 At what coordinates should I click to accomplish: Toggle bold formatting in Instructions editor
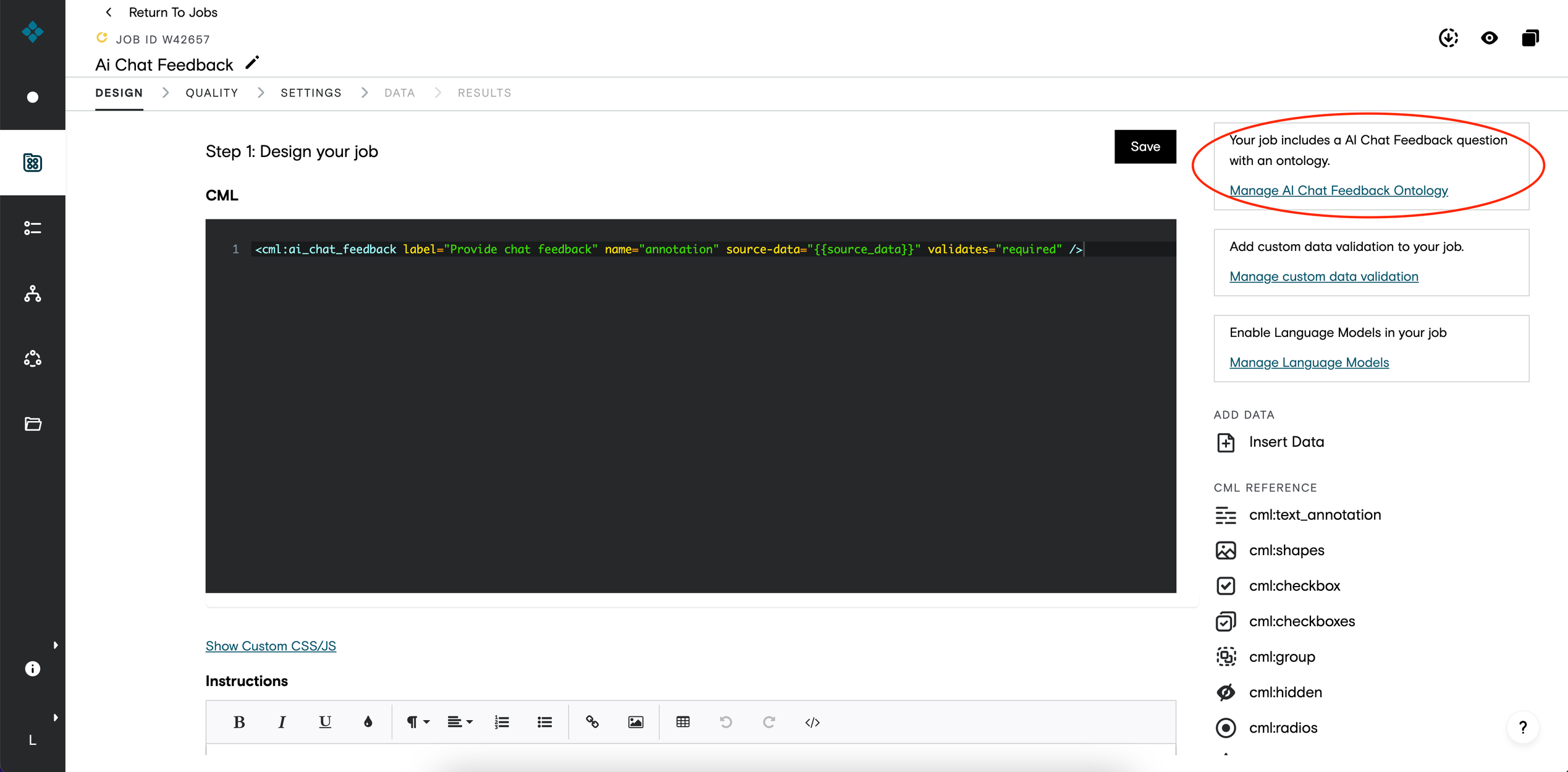[x=239, y=722]
